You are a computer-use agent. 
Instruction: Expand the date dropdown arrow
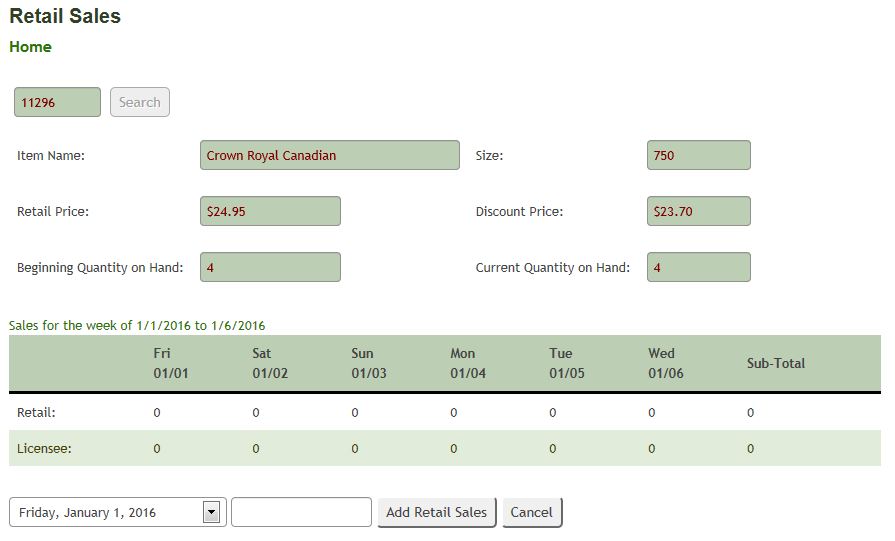211,512
